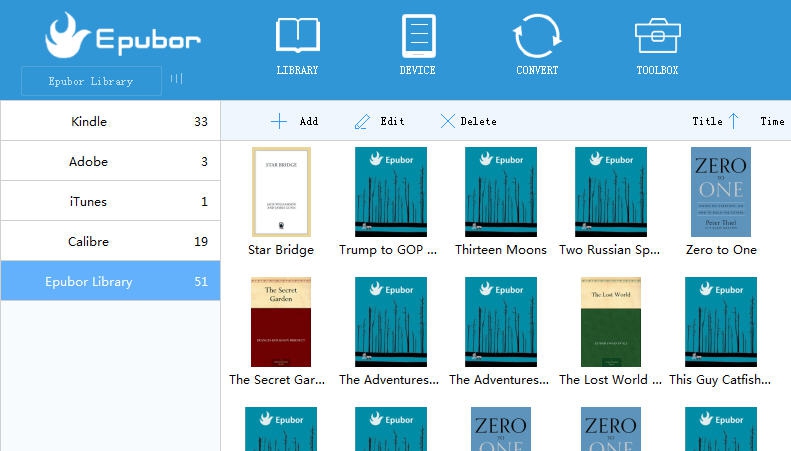The image size is (791, 451).
Task: Click the Delete text button
Action: tap(478, 121)
